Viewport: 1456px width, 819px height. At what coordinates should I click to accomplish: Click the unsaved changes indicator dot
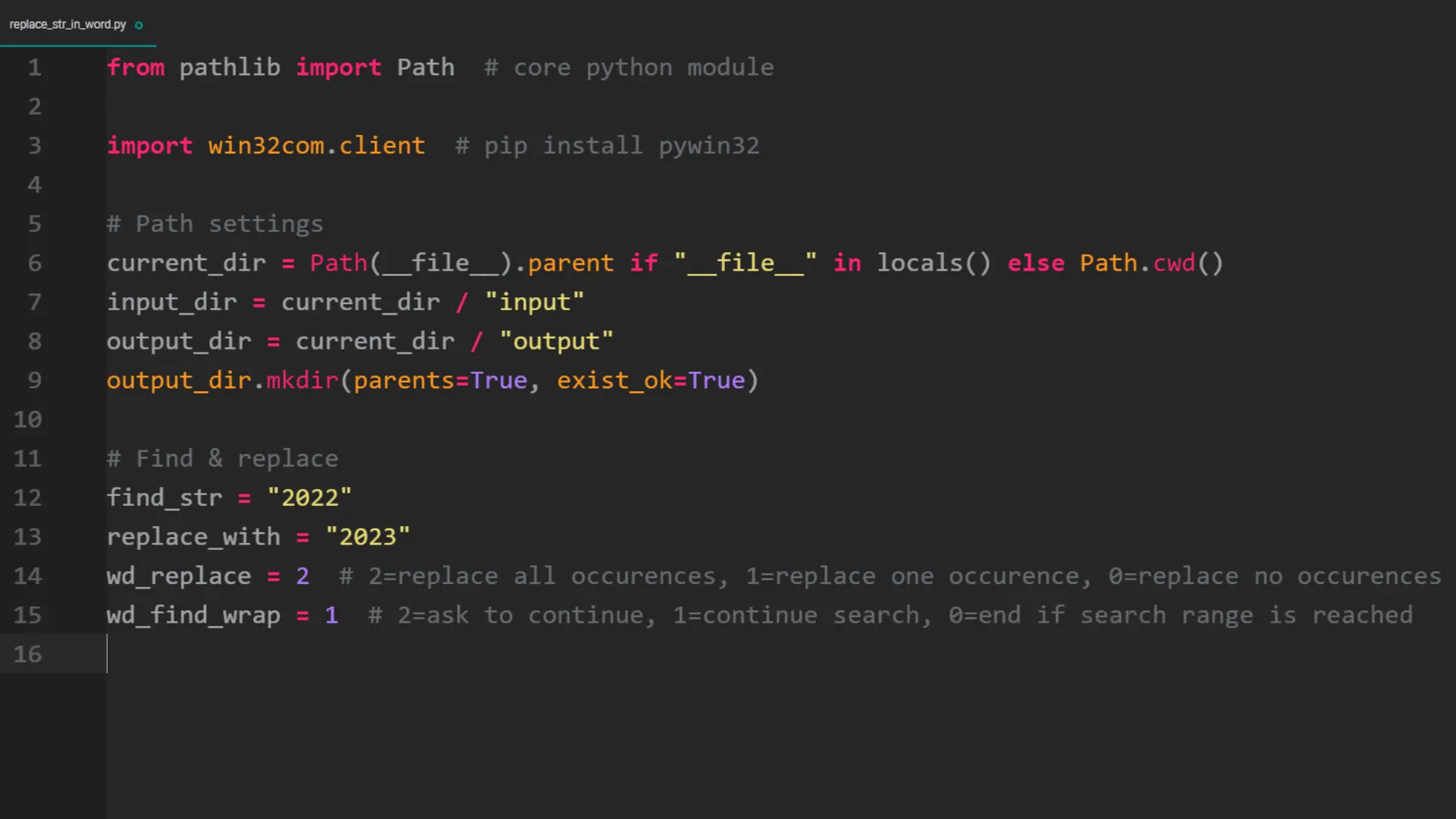[138, 24]
